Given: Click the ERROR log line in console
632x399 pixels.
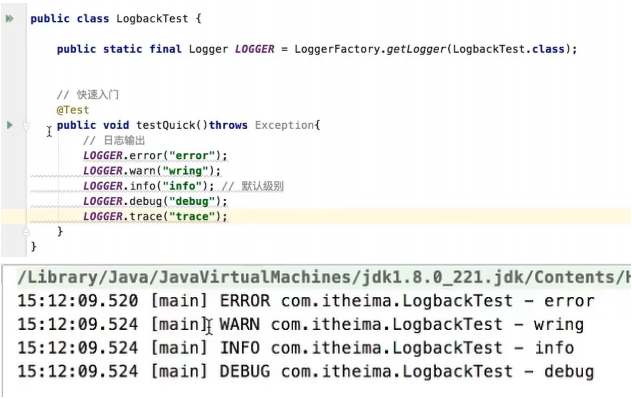Looking at the screenshot, I should click(x=306, y=301).
